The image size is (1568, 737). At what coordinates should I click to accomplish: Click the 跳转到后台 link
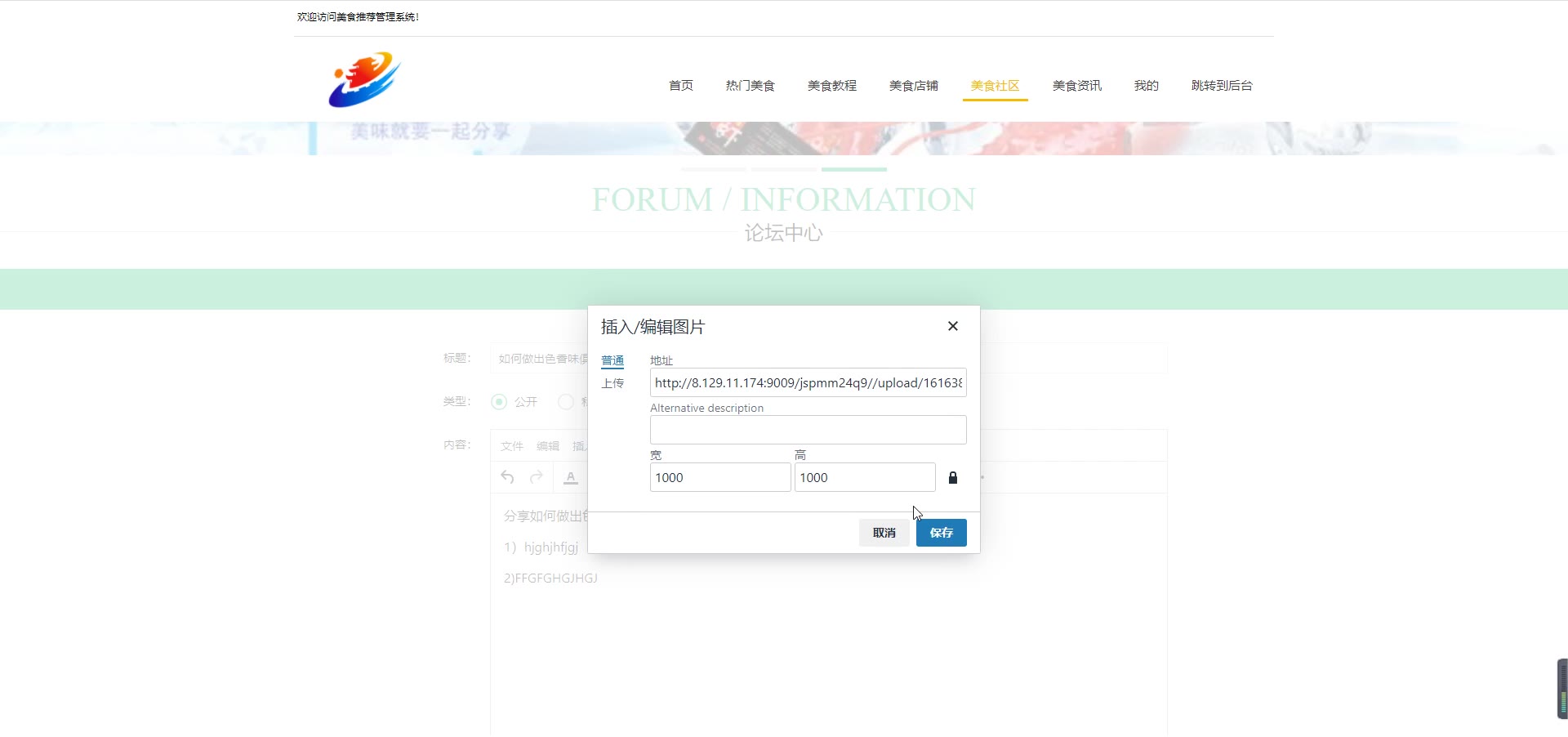1222,85
